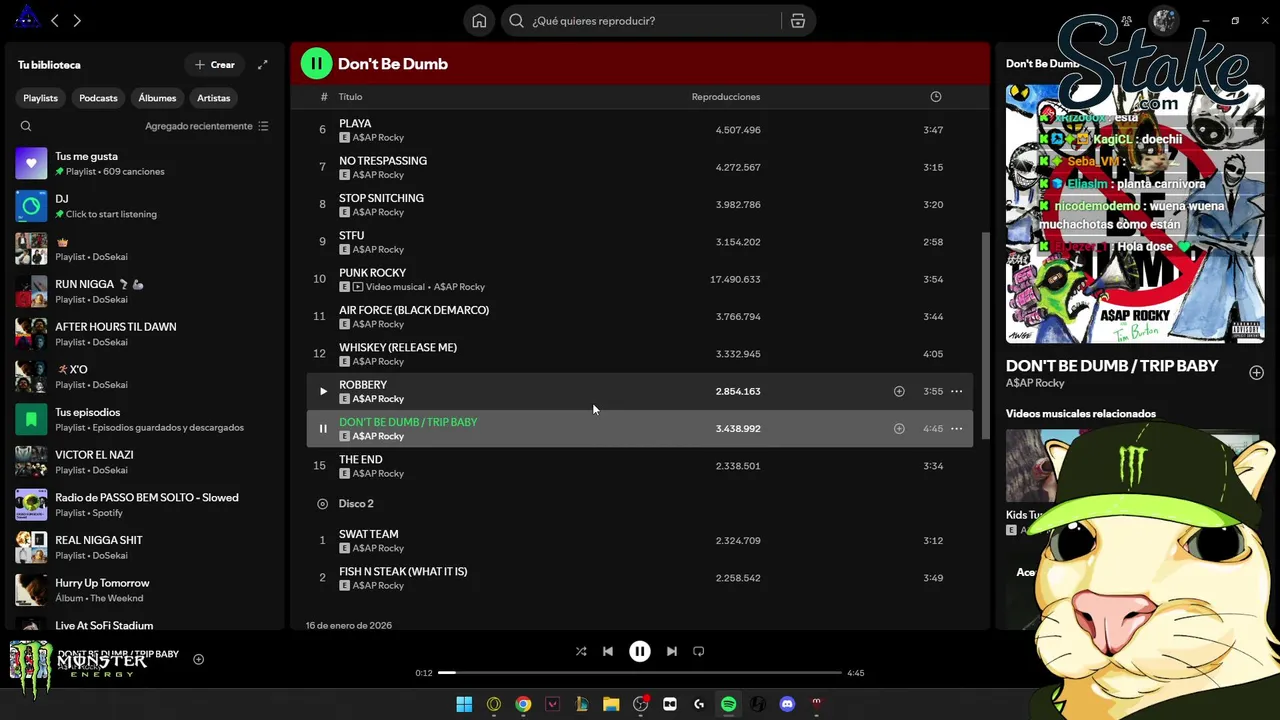Screen dimensions: 1280x720
Task: Select THE END track
Action: click(639, 466)
